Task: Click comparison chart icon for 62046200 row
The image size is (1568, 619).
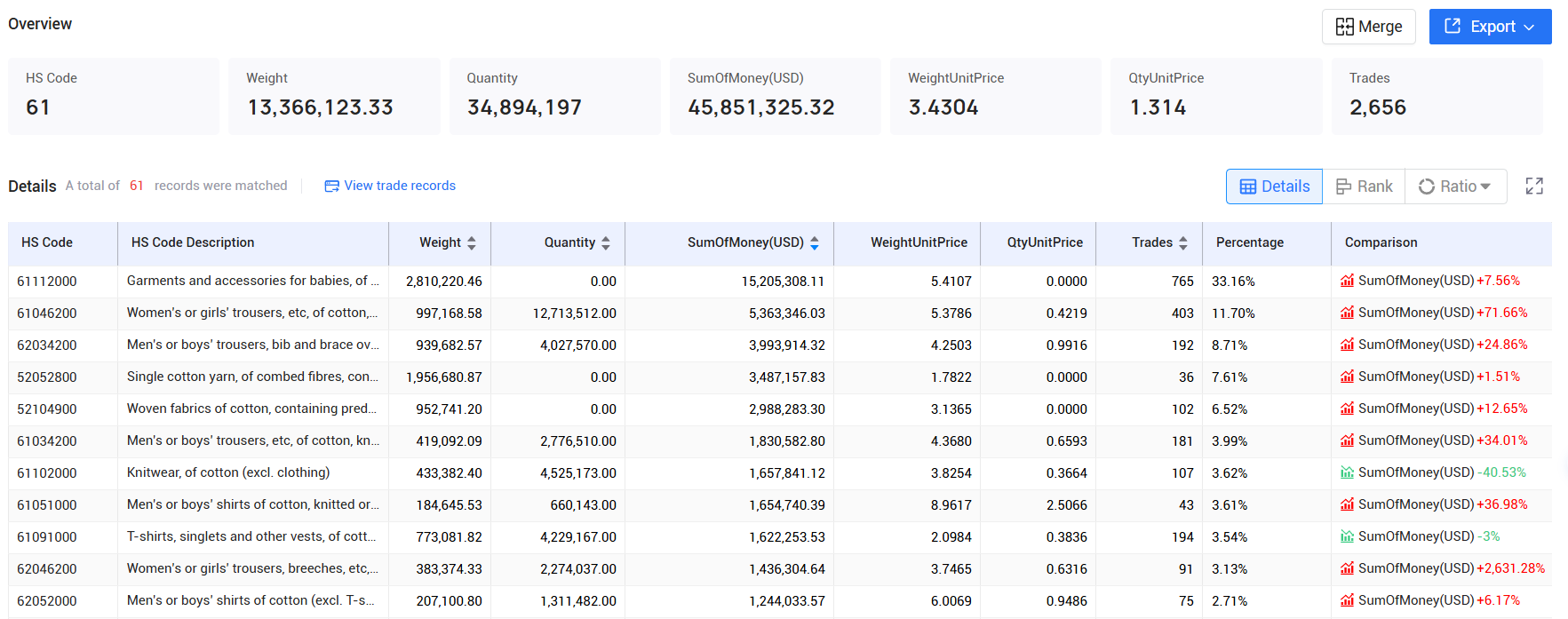Action: [1348, 568]
